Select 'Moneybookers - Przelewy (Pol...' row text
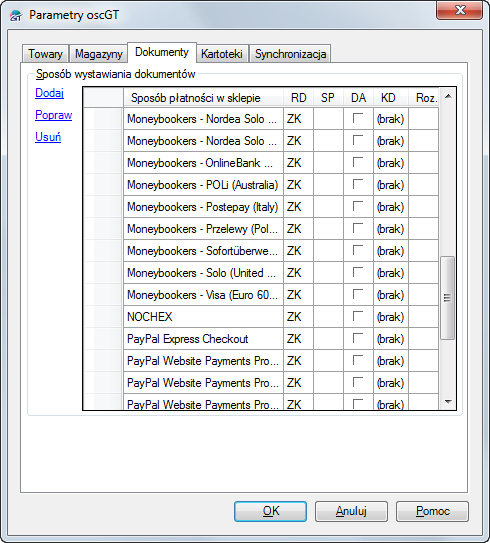Viewport: 490px width, 543px height. point(203,229)
